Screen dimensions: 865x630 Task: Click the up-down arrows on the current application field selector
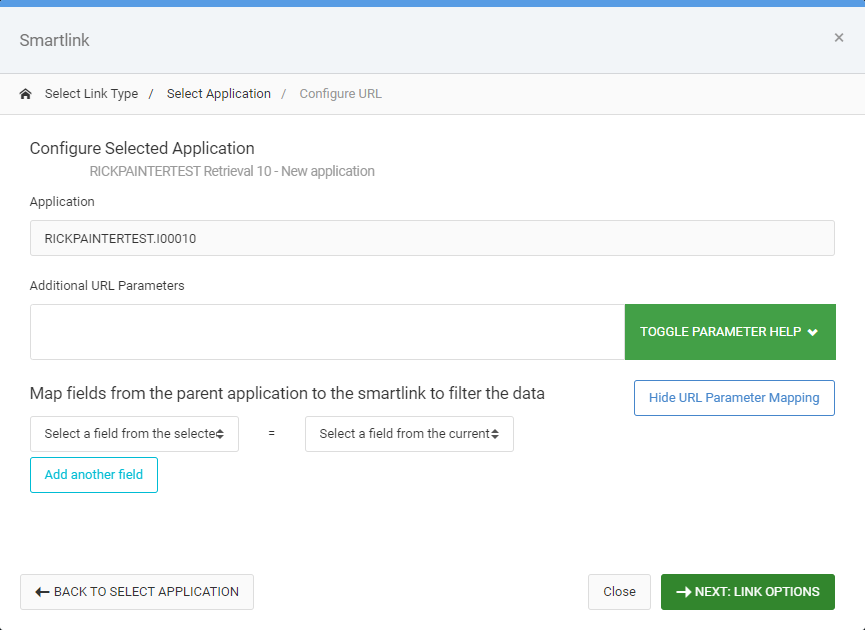[495, 434]
